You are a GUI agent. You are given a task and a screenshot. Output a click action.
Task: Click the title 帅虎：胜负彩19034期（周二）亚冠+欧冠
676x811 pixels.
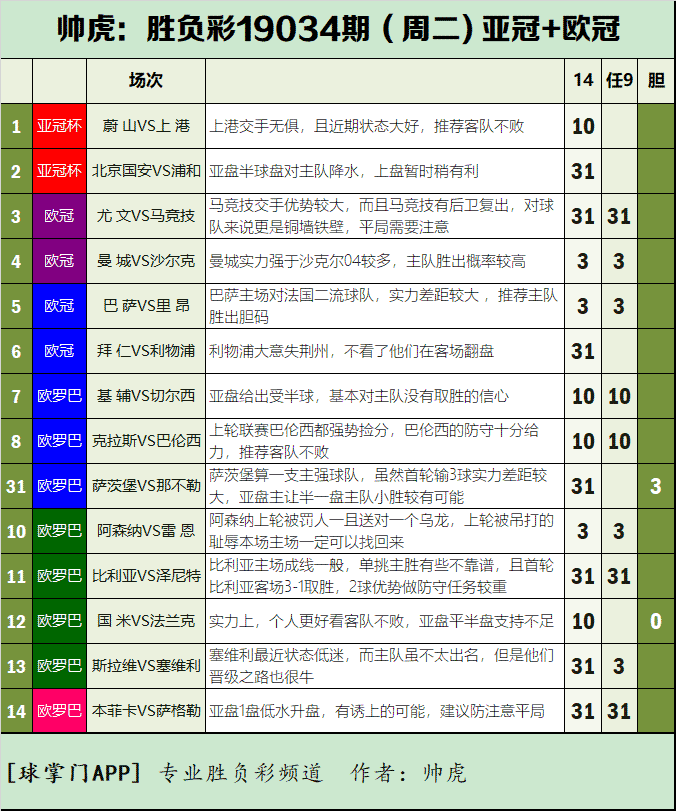pyautogui.click(x=338, y=28)
